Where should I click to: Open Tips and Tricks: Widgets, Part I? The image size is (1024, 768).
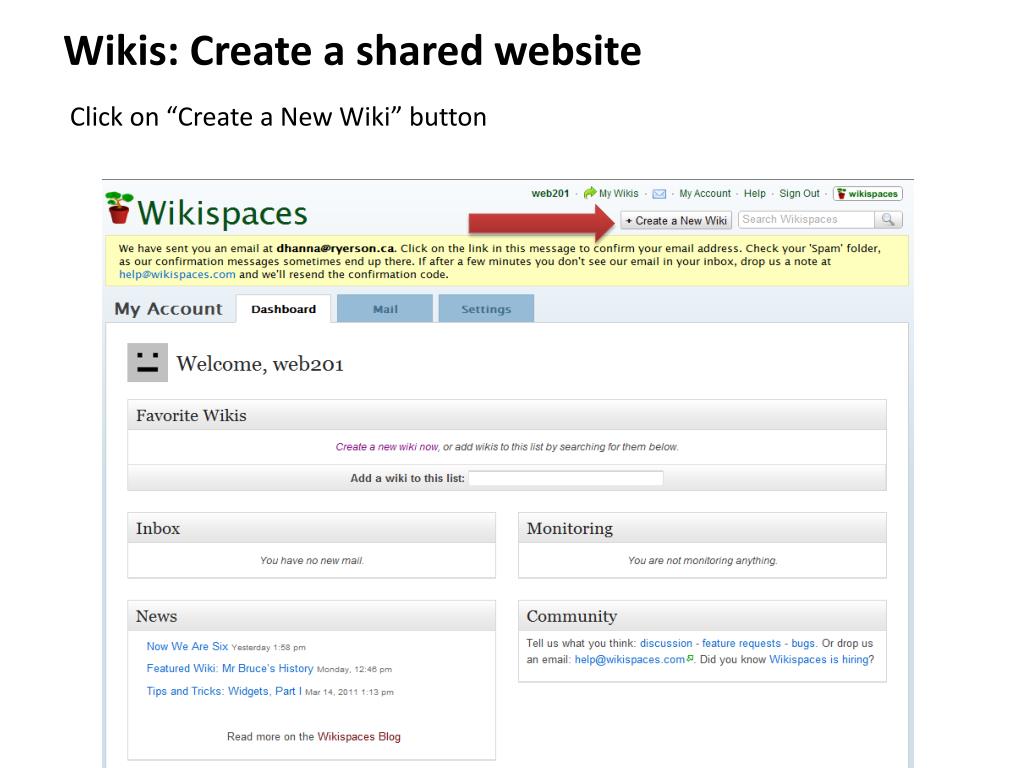click(x=224, y=691)
